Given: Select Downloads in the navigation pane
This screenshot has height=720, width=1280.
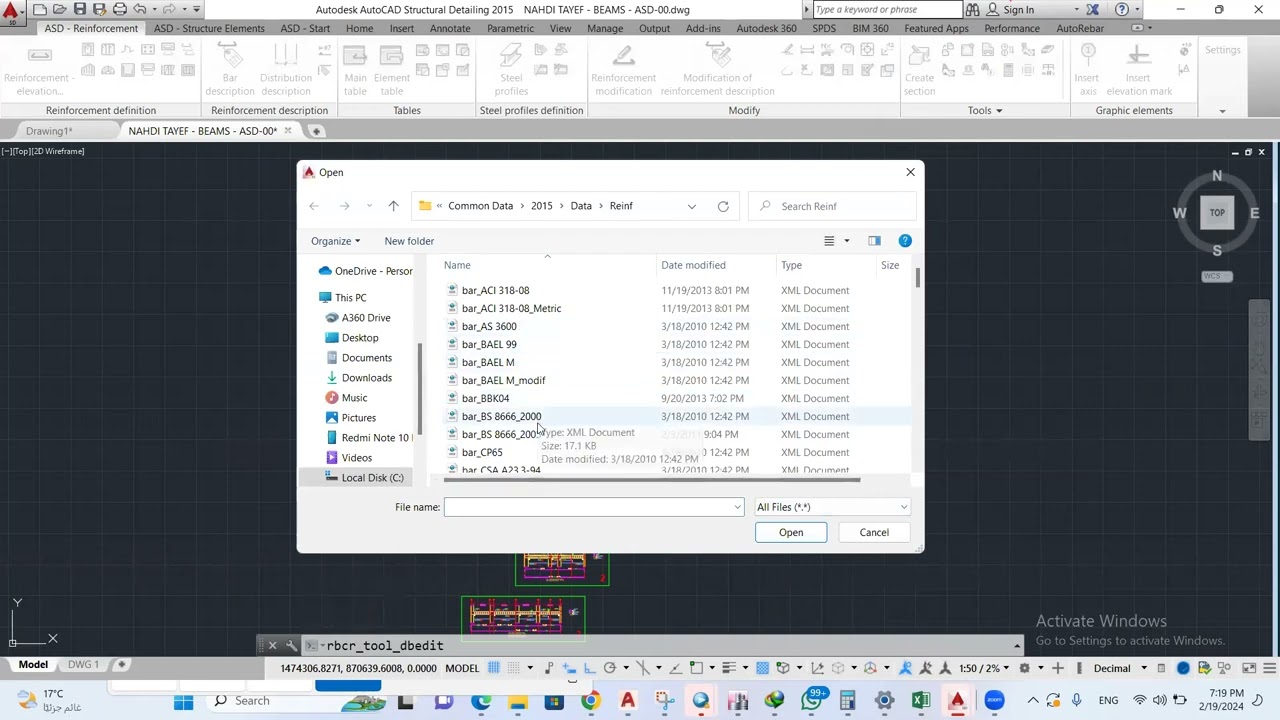Looking at the screenshot, I should (366, 378).
